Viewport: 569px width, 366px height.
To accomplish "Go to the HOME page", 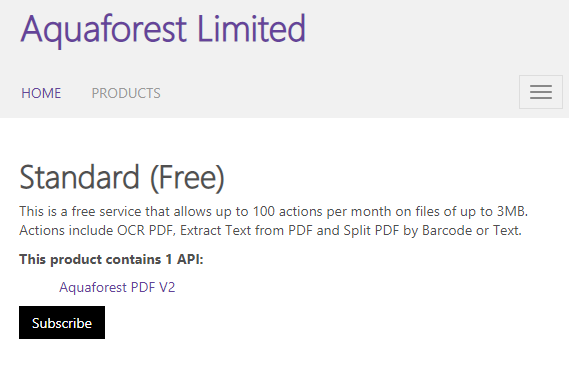I will tap(41, 93).
